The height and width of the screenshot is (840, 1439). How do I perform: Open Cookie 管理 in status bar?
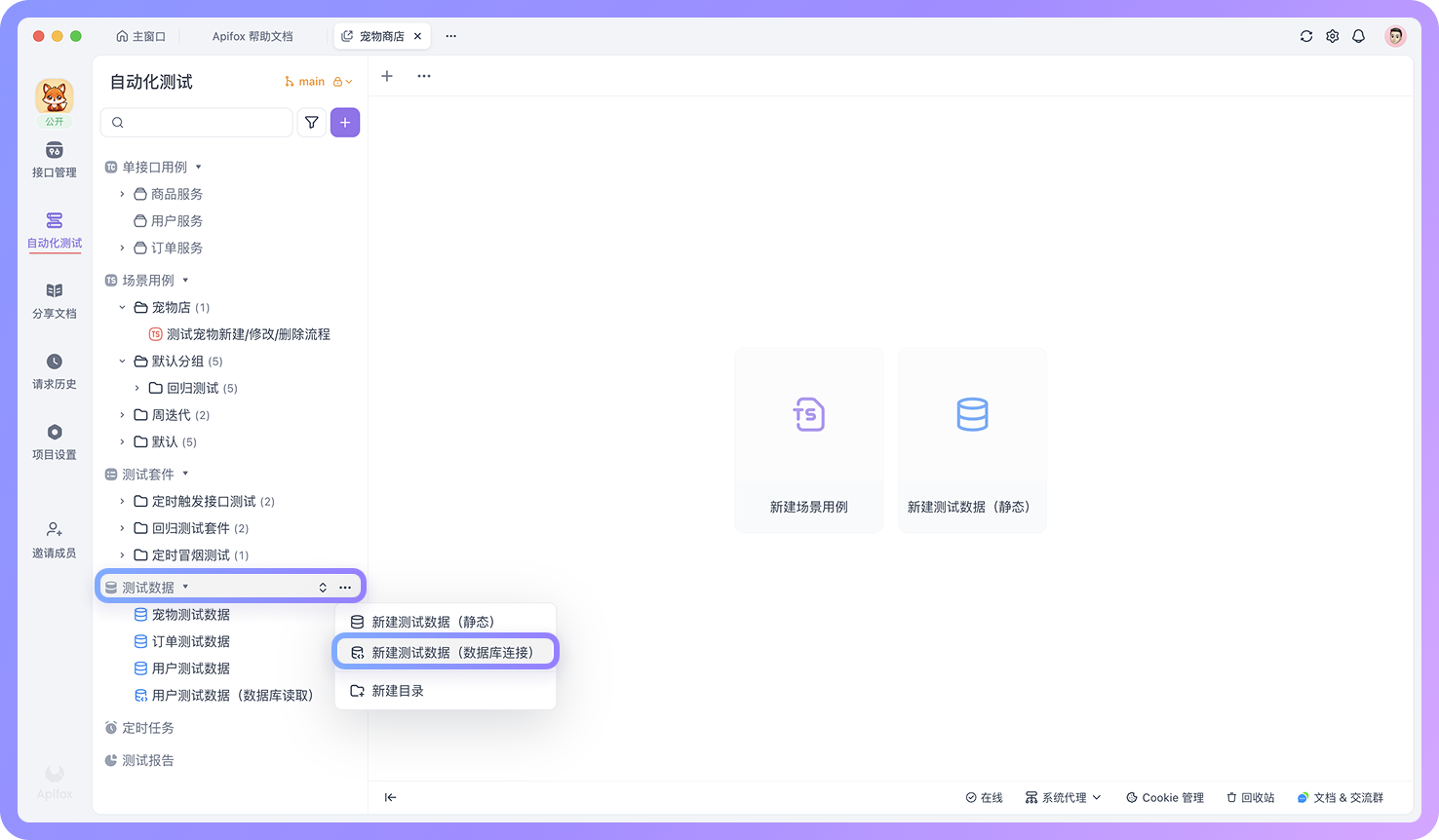point(1165,797)
